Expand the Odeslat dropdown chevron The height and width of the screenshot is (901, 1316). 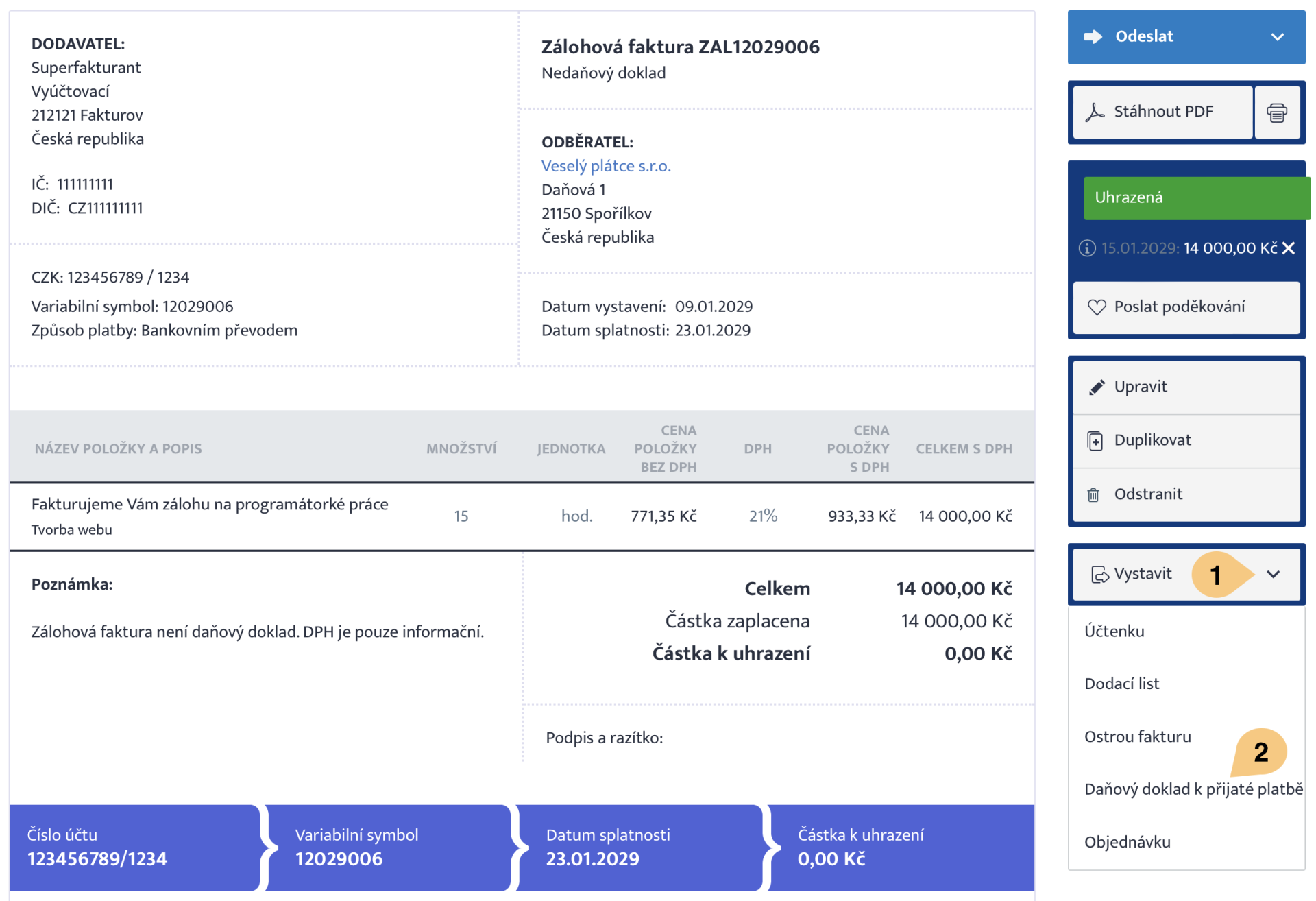tap(1277, 37)
